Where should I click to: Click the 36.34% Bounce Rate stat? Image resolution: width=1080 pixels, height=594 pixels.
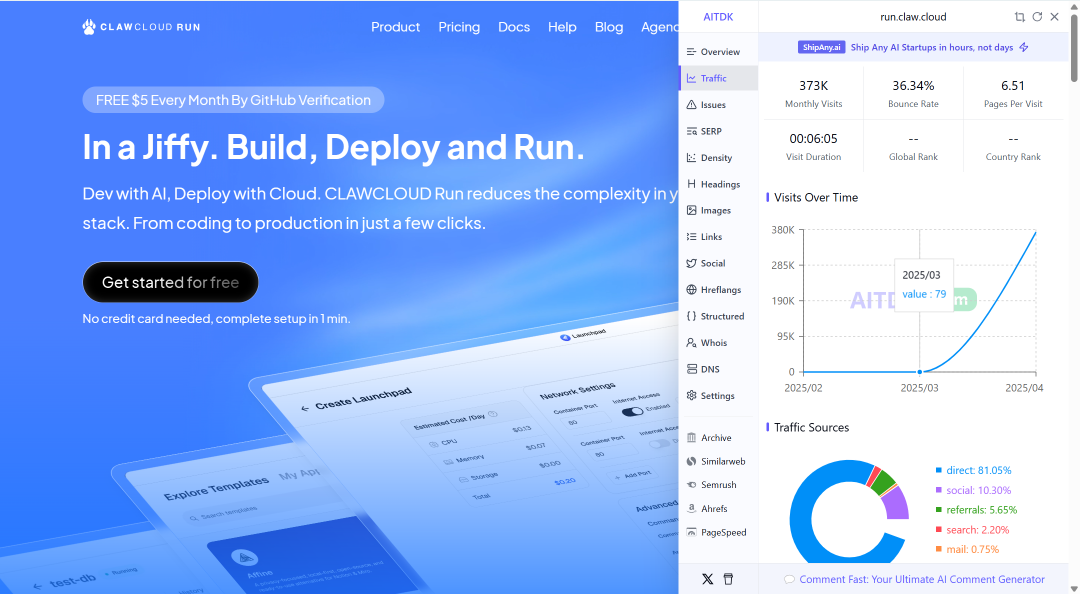pyautogui.click(x=913, y=94)
